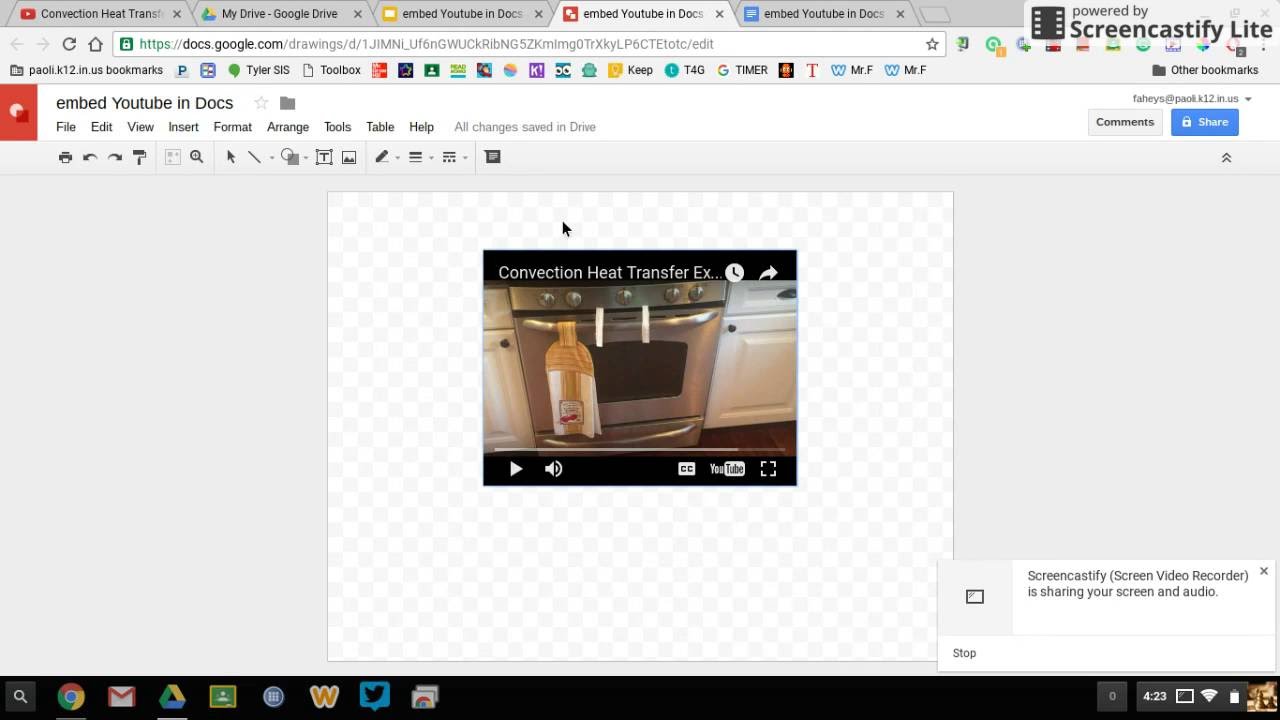Open the Insert menu
This screenshot has height=720, width=1280.
183,127
